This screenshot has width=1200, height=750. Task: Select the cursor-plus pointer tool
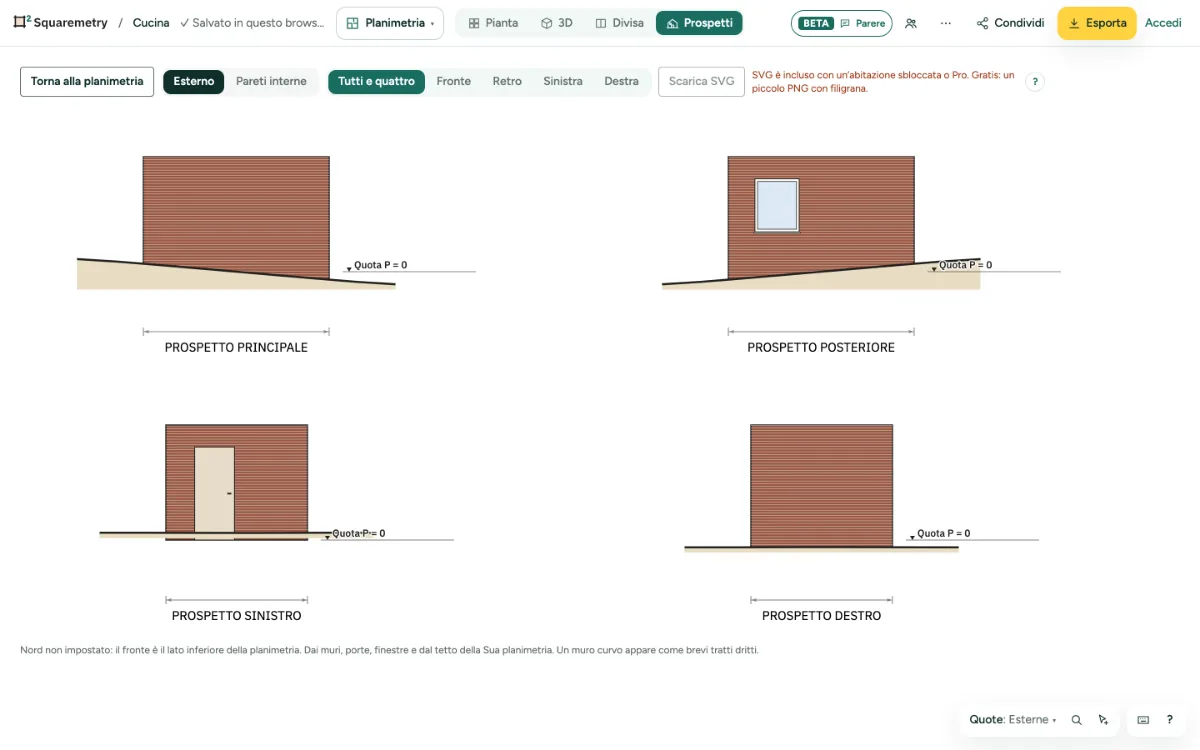coord(1103,720)
